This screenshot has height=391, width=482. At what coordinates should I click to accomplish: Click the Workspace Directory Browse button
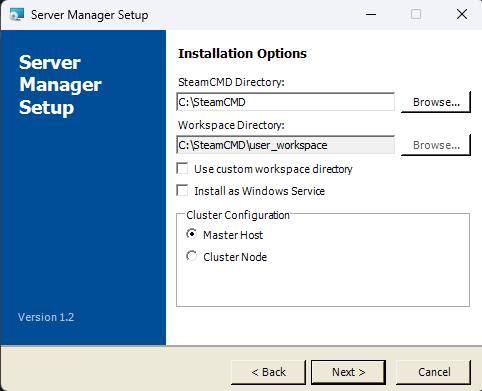(436, 145)
